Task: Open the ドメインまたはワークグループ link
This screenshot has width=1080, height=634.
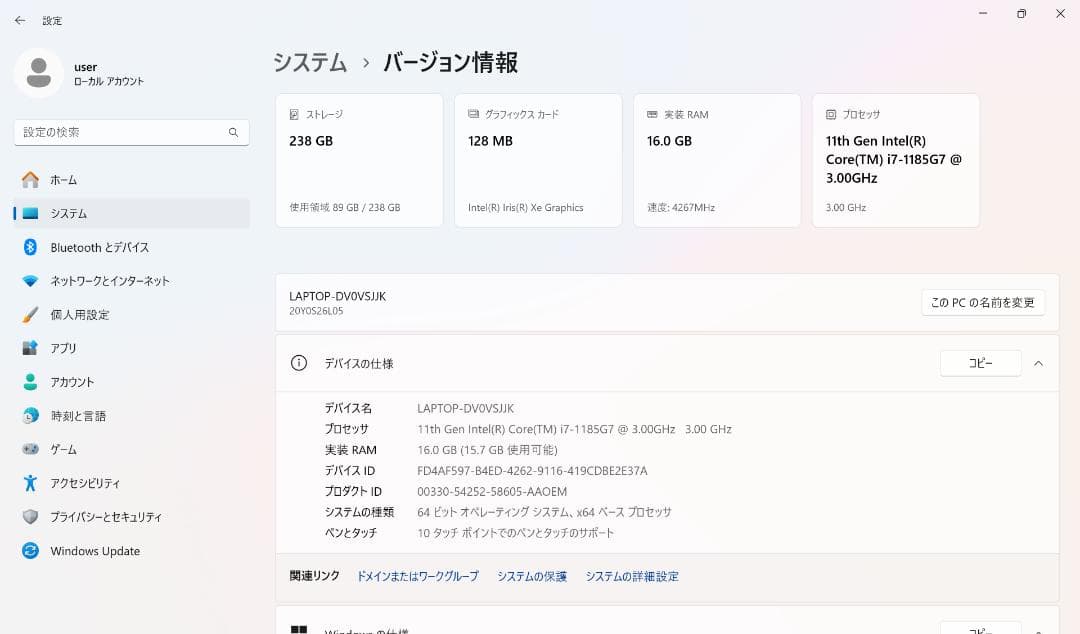Action: 417,576
